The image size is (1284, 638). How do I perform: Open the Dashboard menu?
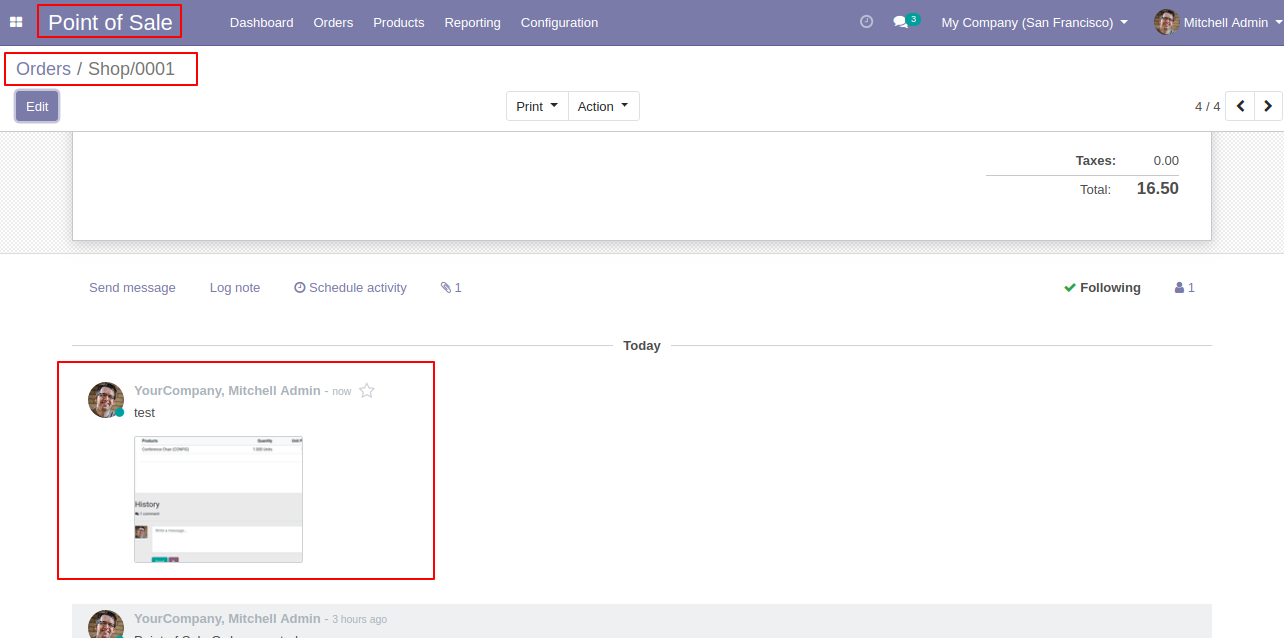262,22
